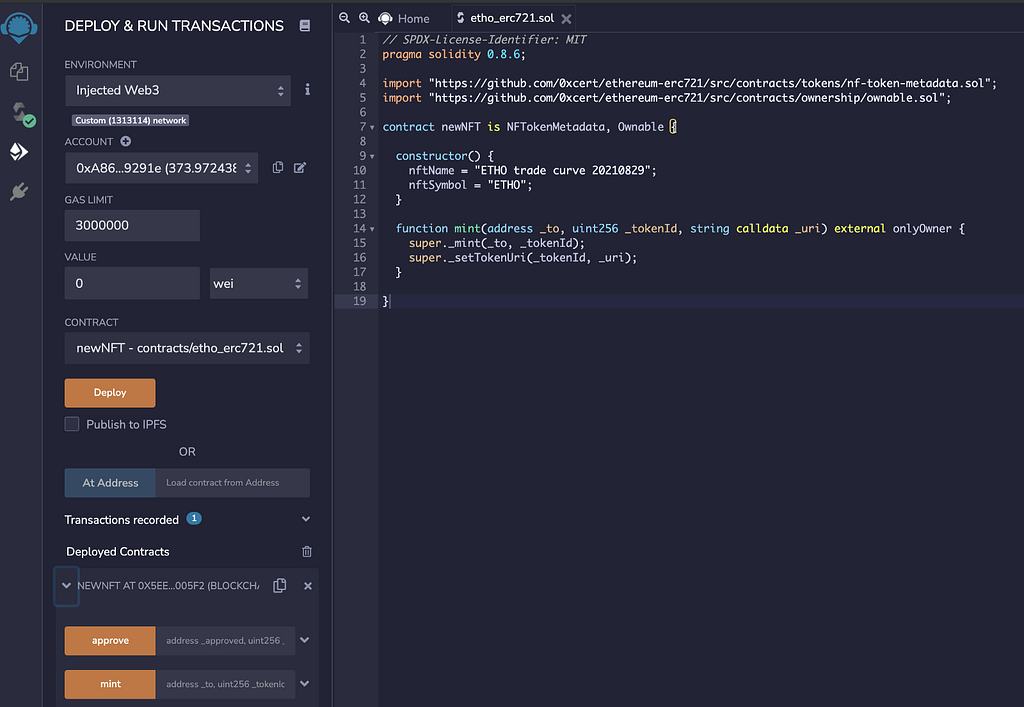Click the approve function button

pos(110,640)
